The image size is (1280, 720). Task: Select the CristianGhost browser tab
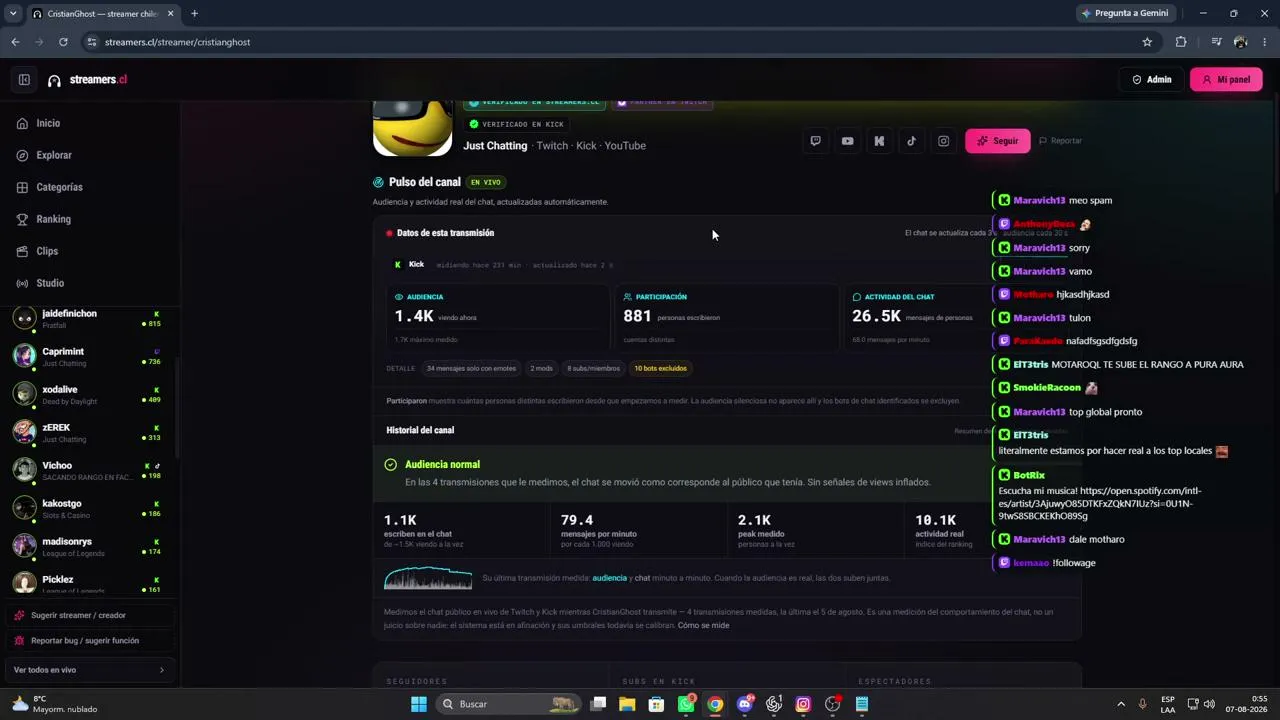pos(103,14)
